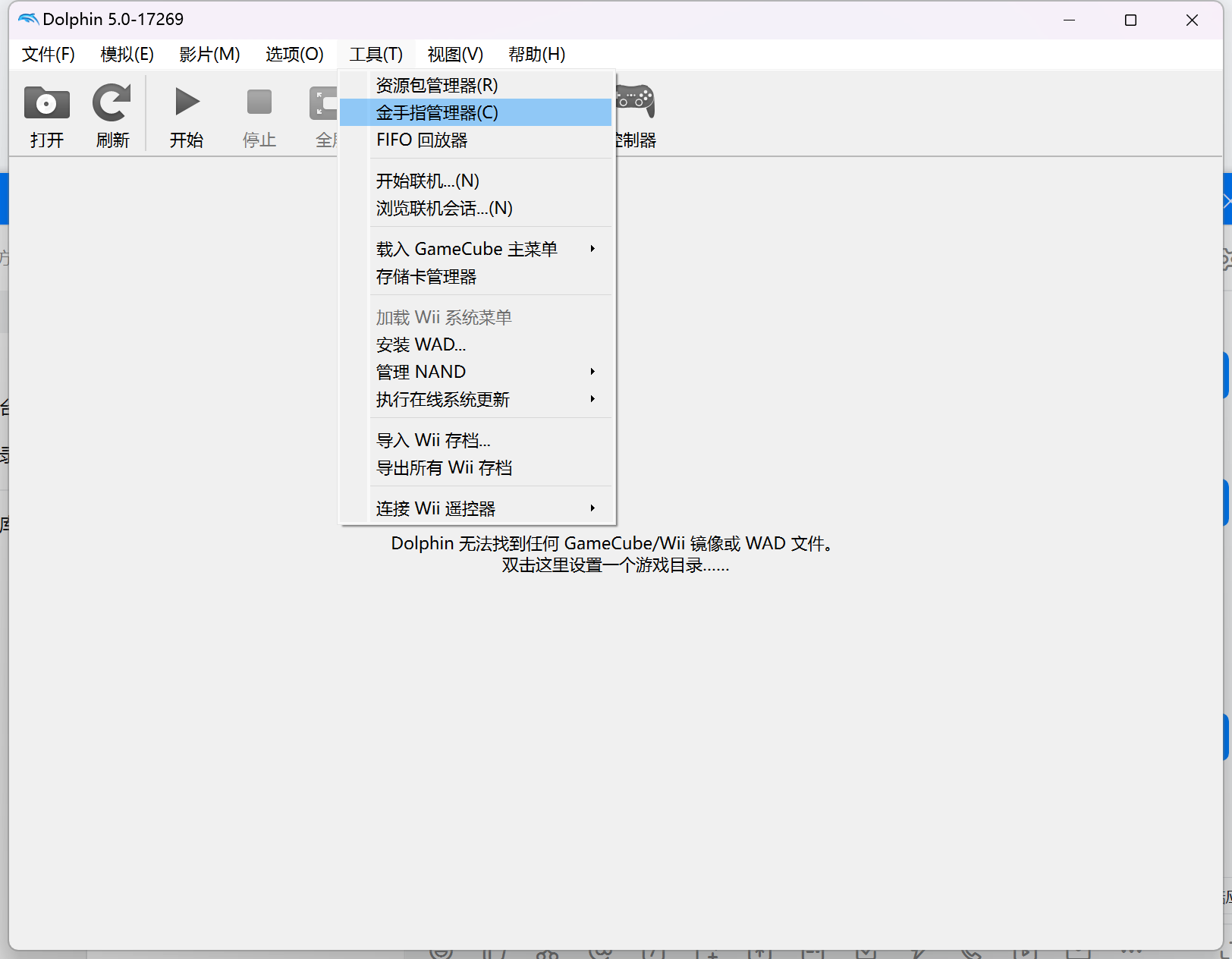Expand the 管理 NAND submenu arrow

click(x=592, y=372)
